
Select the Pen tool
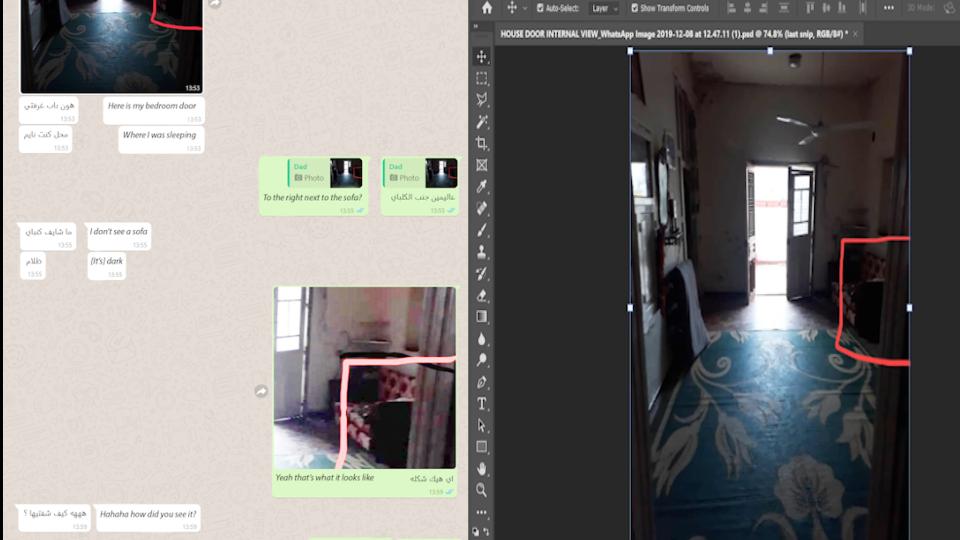[482, 382]
